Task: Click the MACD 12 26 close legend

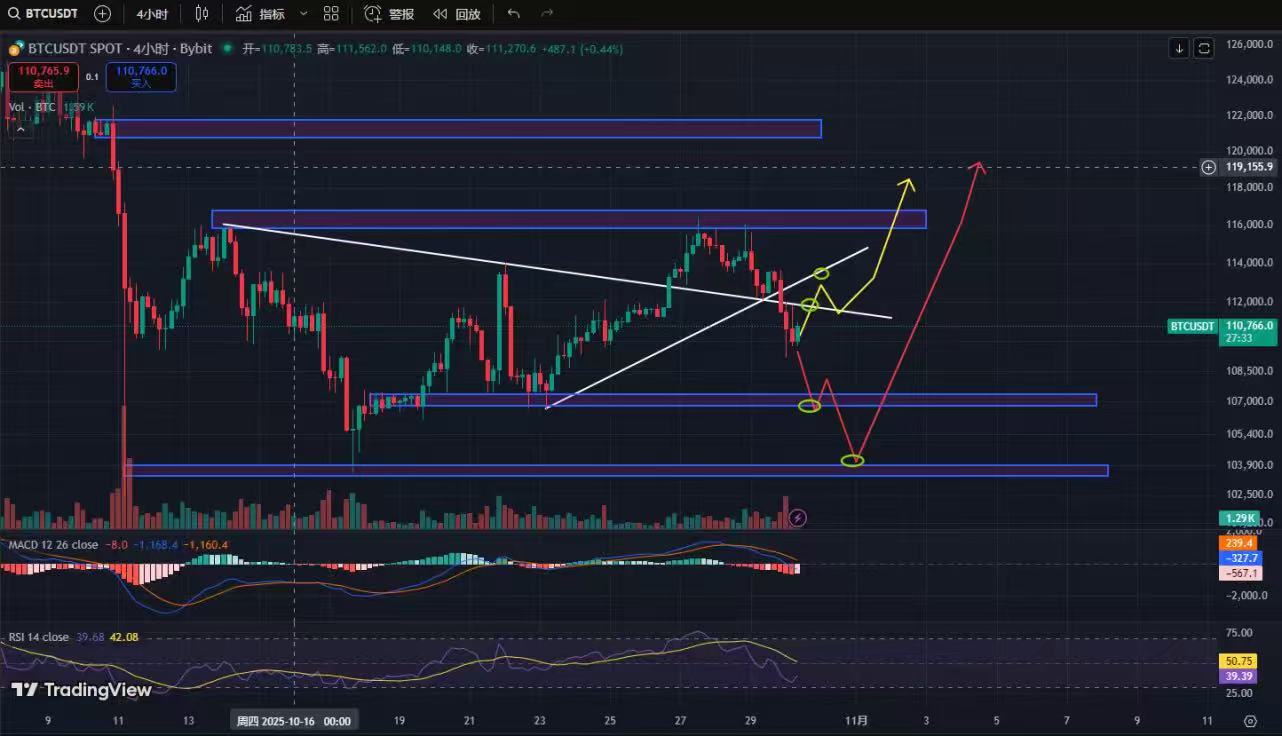Action: tap(53, 545)
